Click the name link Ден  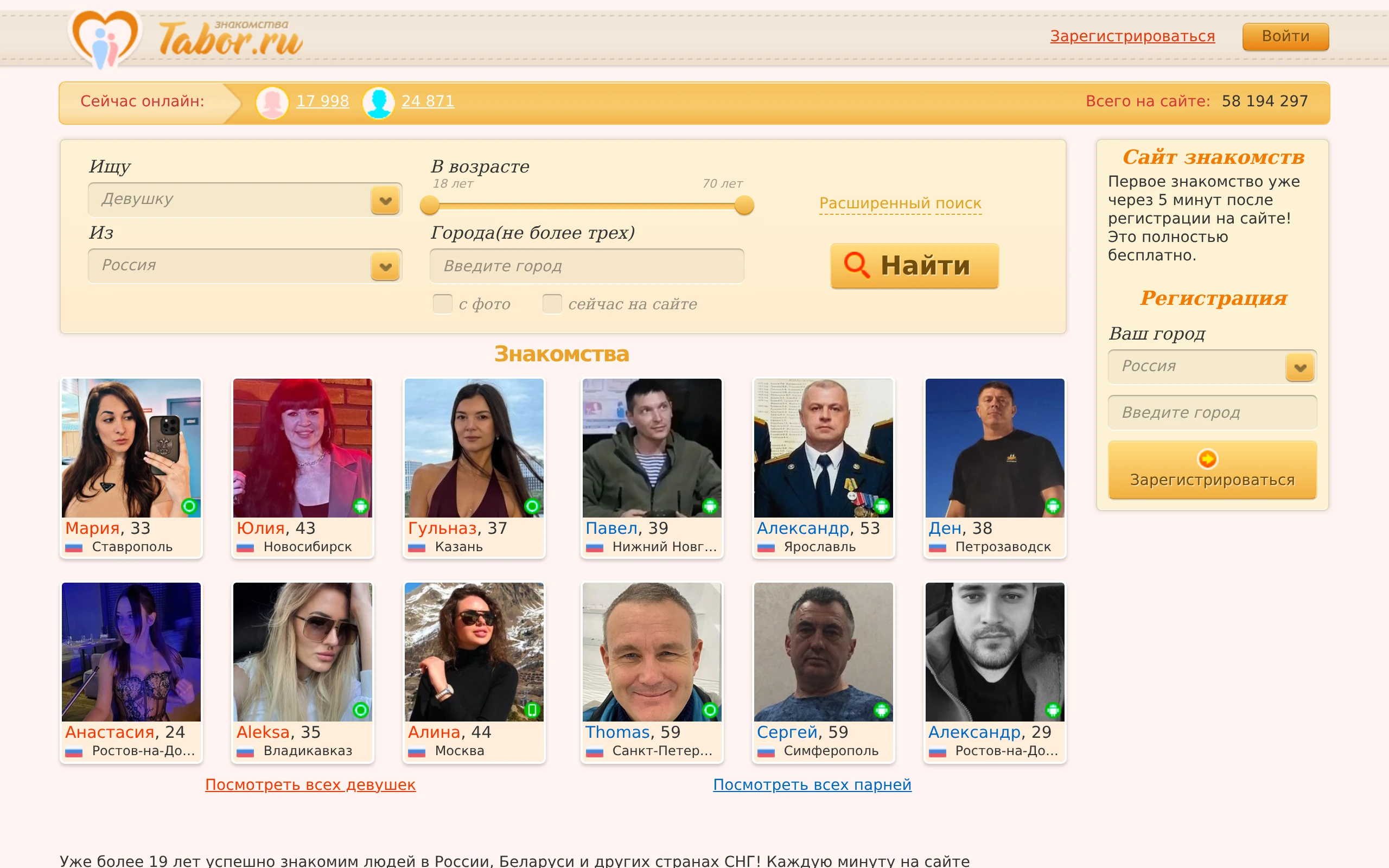click(945, 528)
